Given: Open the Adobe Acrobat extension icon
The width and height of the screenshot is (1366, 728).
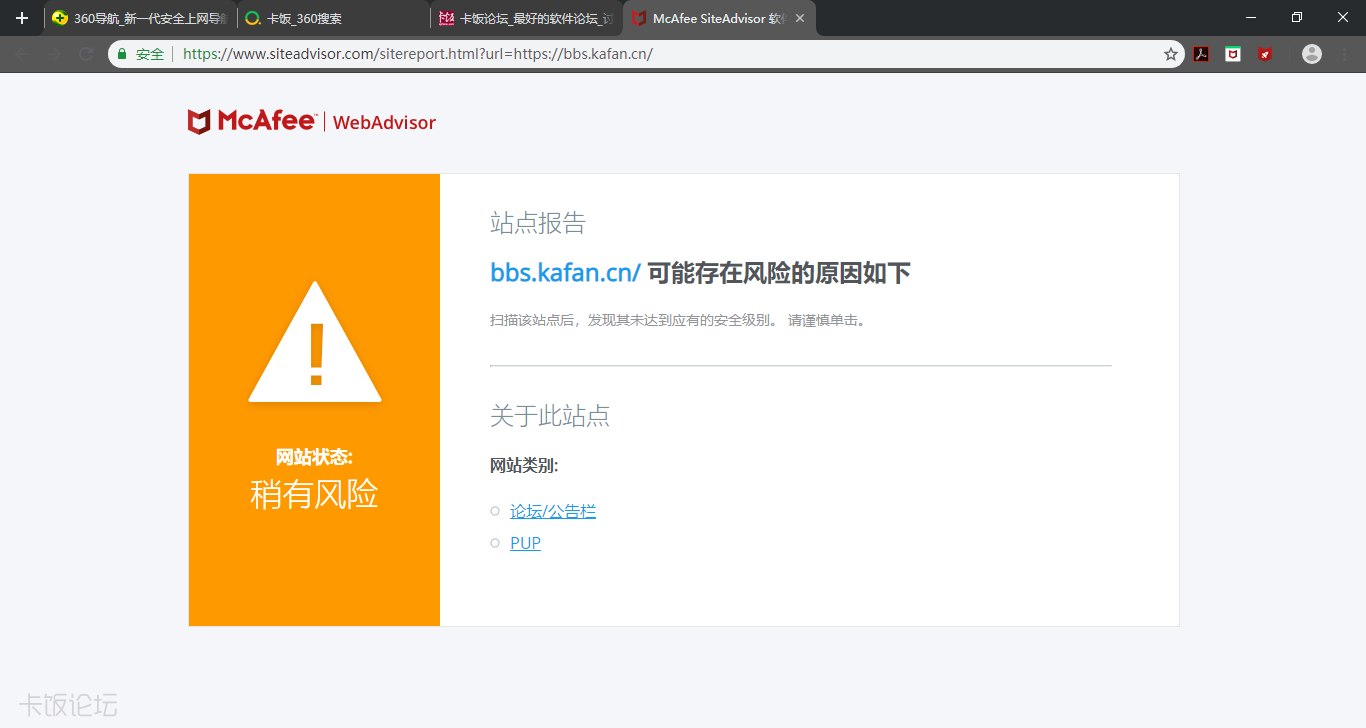Looking at the screenshot, I should [1202, 54].
